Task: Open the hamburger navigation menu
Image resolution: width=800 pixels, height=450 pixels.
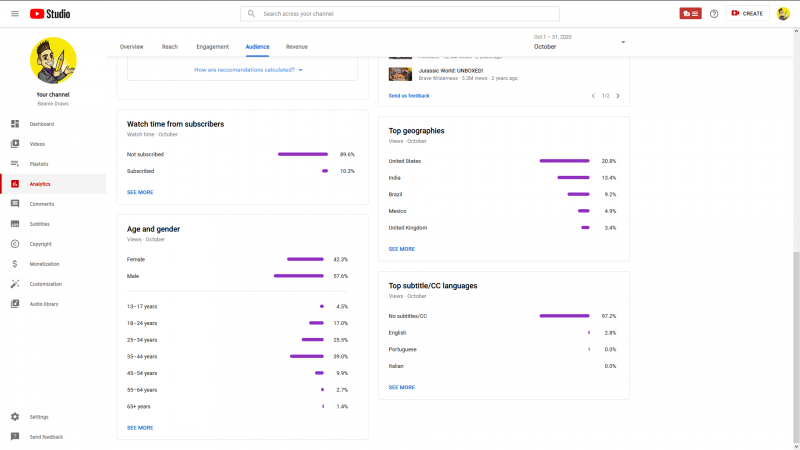Action: [15, 13]
